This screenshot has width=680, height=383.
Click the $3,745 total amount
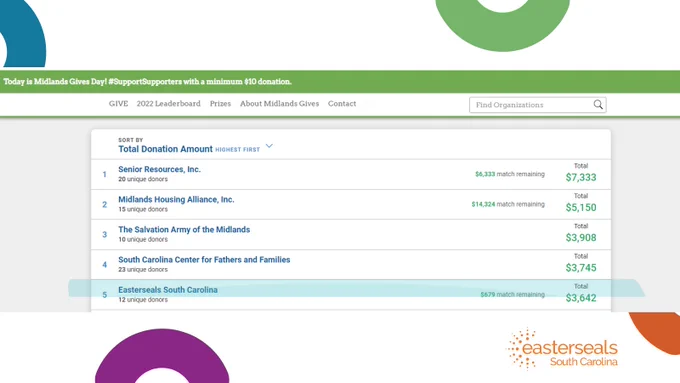point(581,268)
